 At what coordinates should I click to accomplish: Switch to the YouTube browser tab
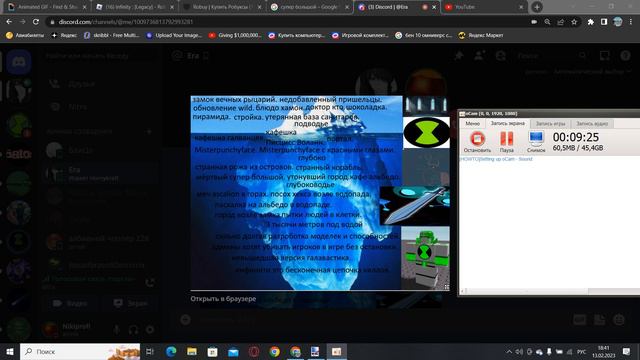pos(484,7)
